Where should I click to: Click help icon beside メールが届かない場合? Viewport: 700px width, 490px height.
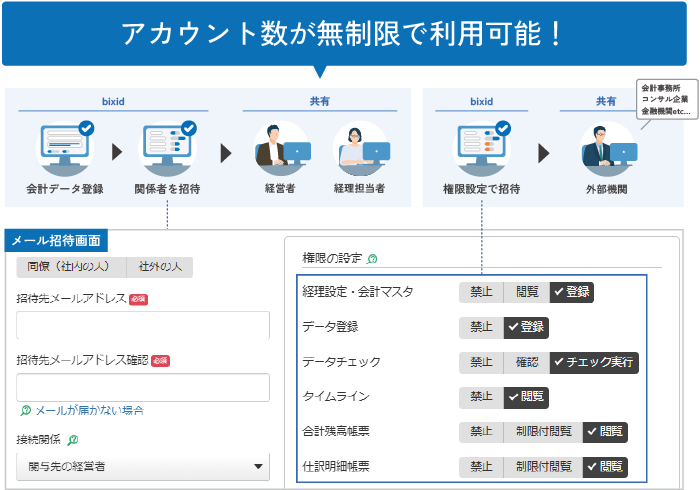[x=25, y=411]
